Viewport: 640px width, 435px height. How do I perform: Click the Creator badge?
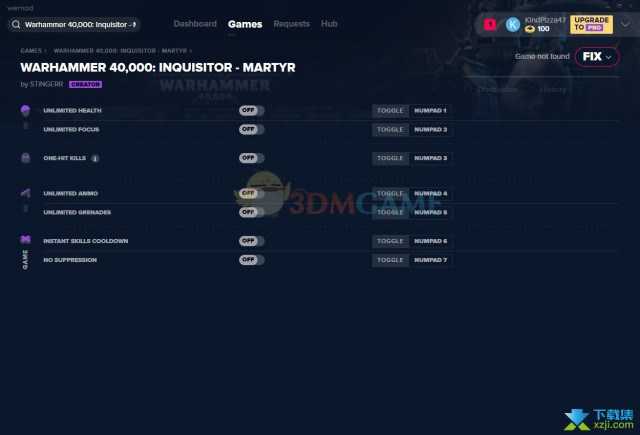coord(85,84)
